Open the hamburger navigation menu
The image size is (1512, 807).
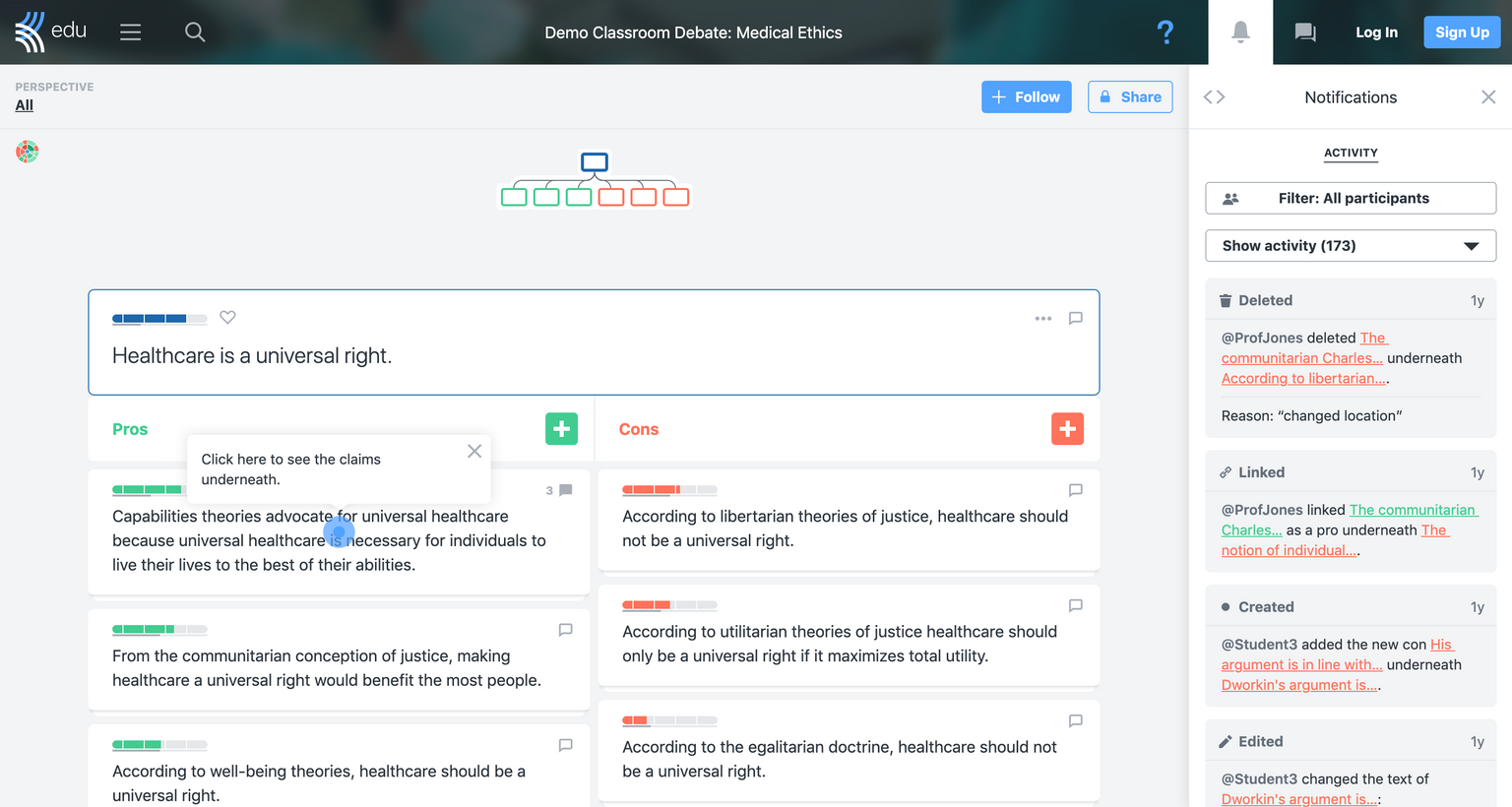pyautogui.click(x=130, y=31)
